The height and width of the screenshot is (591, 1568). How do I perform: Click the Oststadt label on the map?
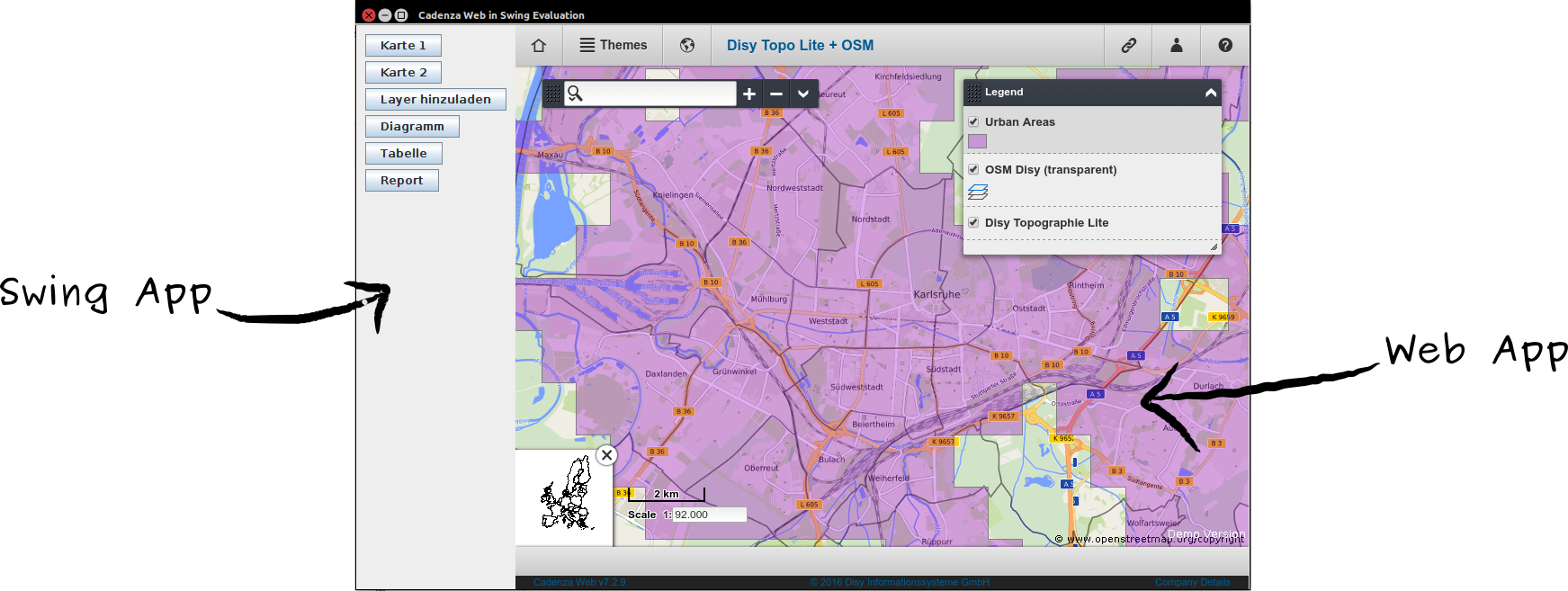click(x=1029, y=308)
